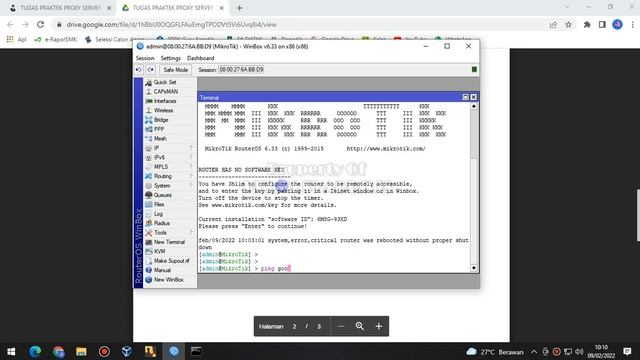The width and height of the screenshot is (640, 360).
Task: Open the Dashboard menu
Action: pyautogui.click(x=200, y=58)
